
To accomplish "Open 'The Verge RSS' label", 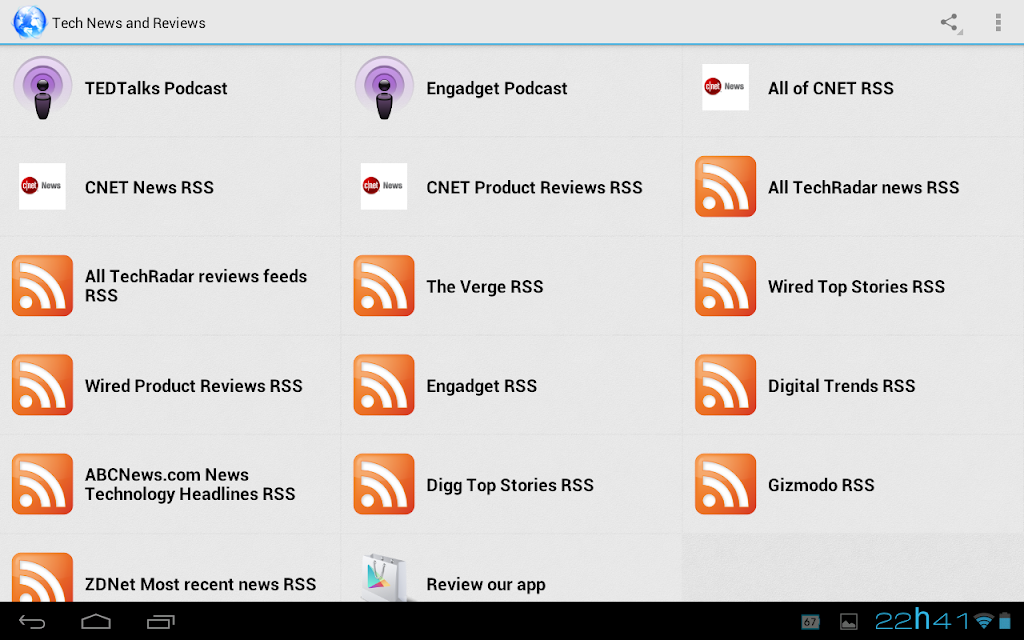I will coord(485,287).
